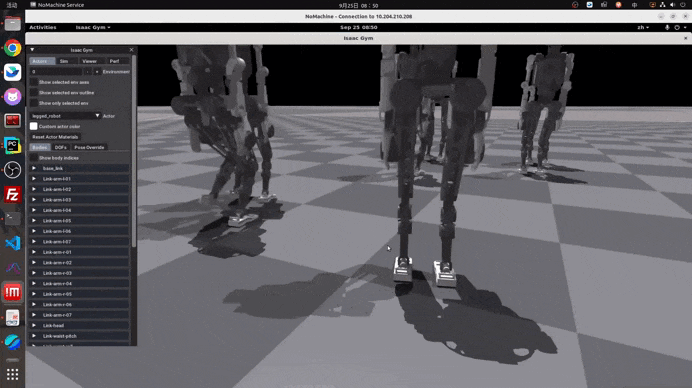Expand the Link-waist-pitch node
The width and height of the screenshot is (692, 388).
34,336
